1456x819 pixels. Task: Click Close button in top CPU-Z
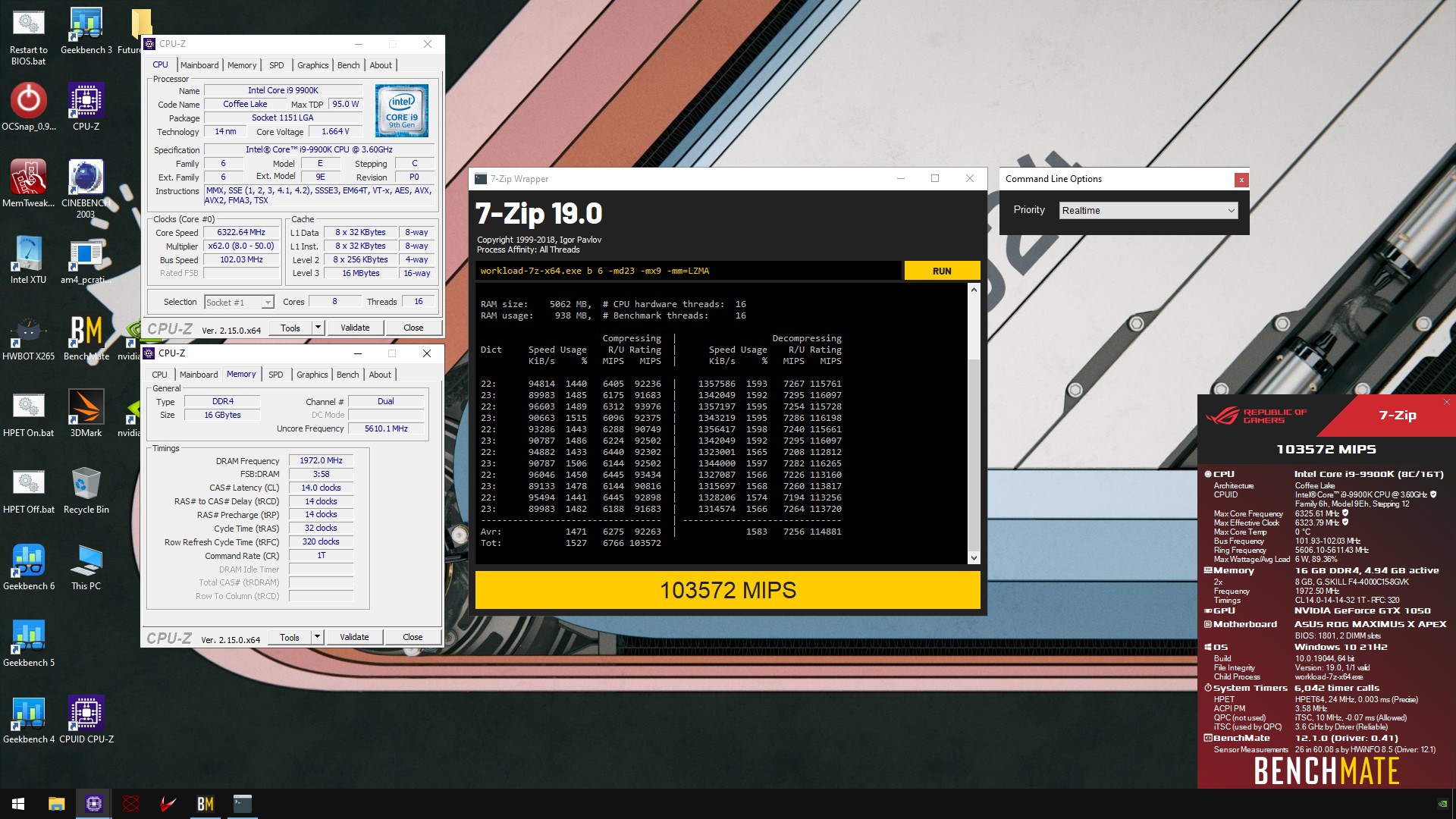[413, 328]
